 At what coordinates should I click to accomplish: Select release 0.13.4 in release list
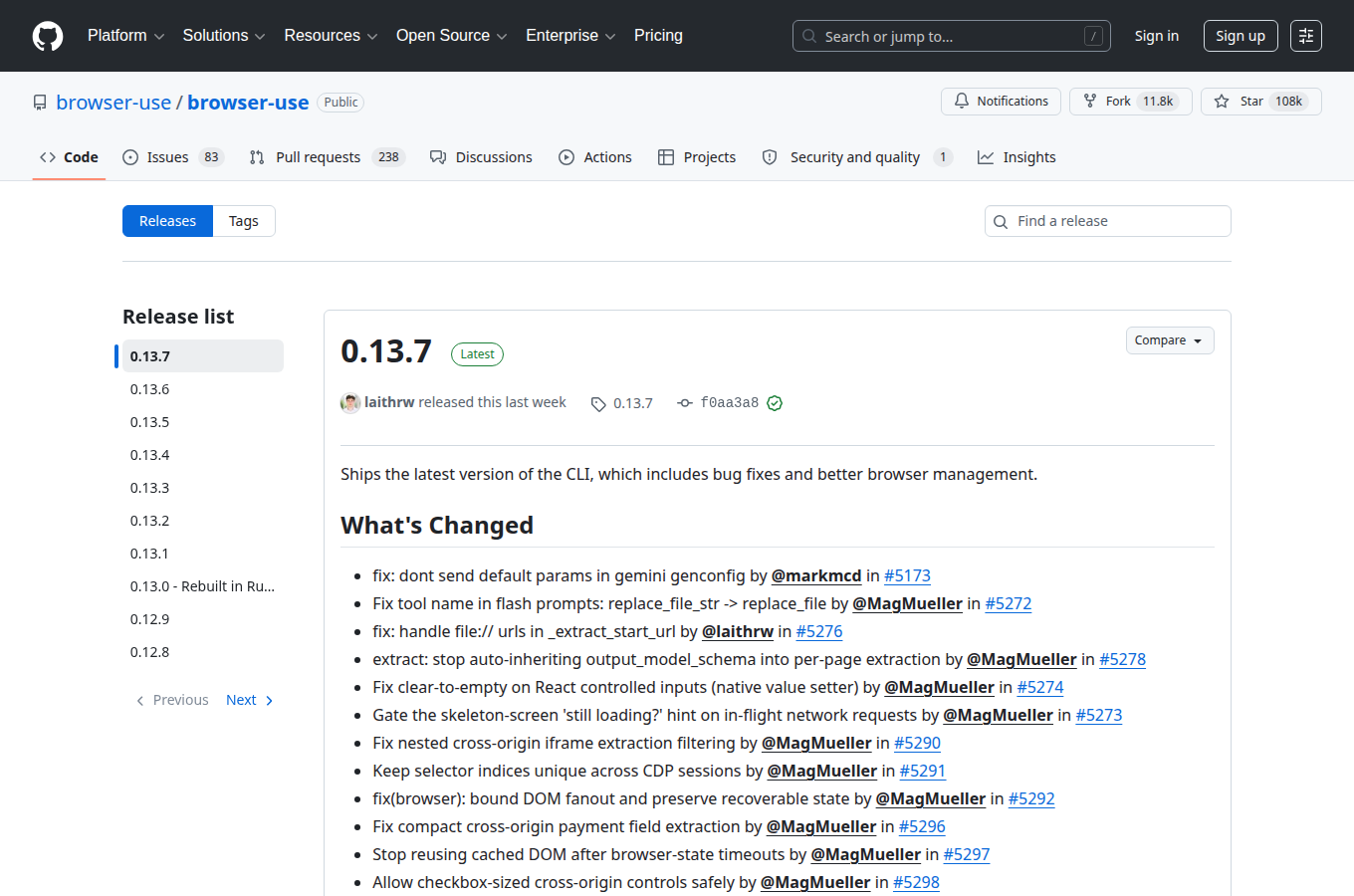coord(203,455)
